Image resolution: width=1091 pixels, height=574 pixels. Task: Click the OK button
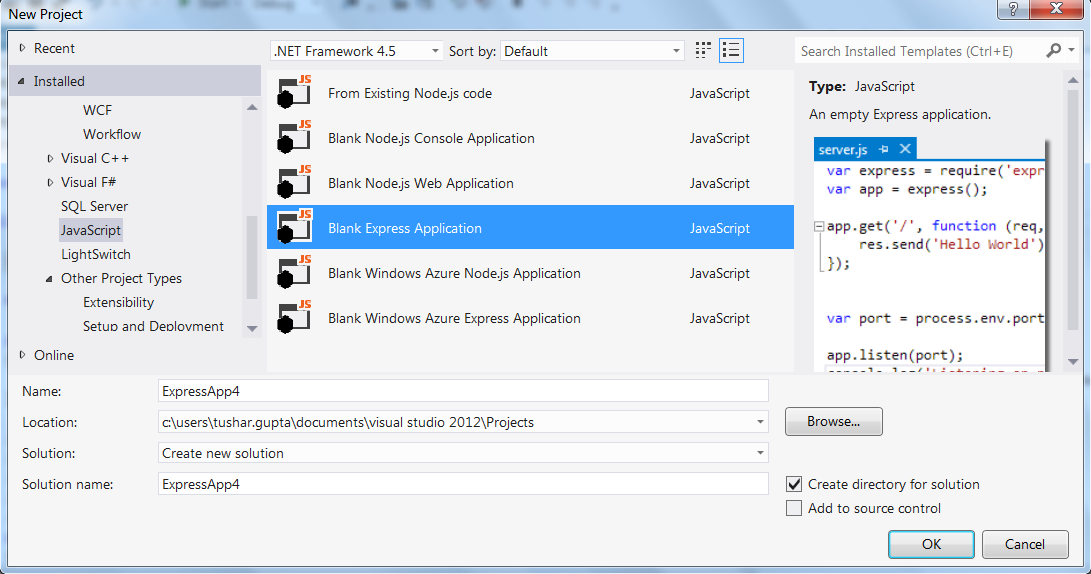(x=931, y=544)
